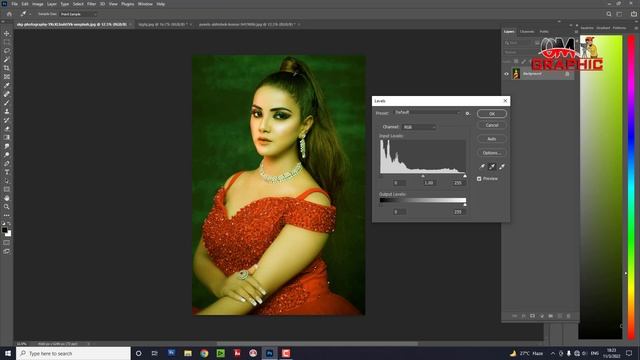
Task: Switch to the second document tab
Action: 164,24
